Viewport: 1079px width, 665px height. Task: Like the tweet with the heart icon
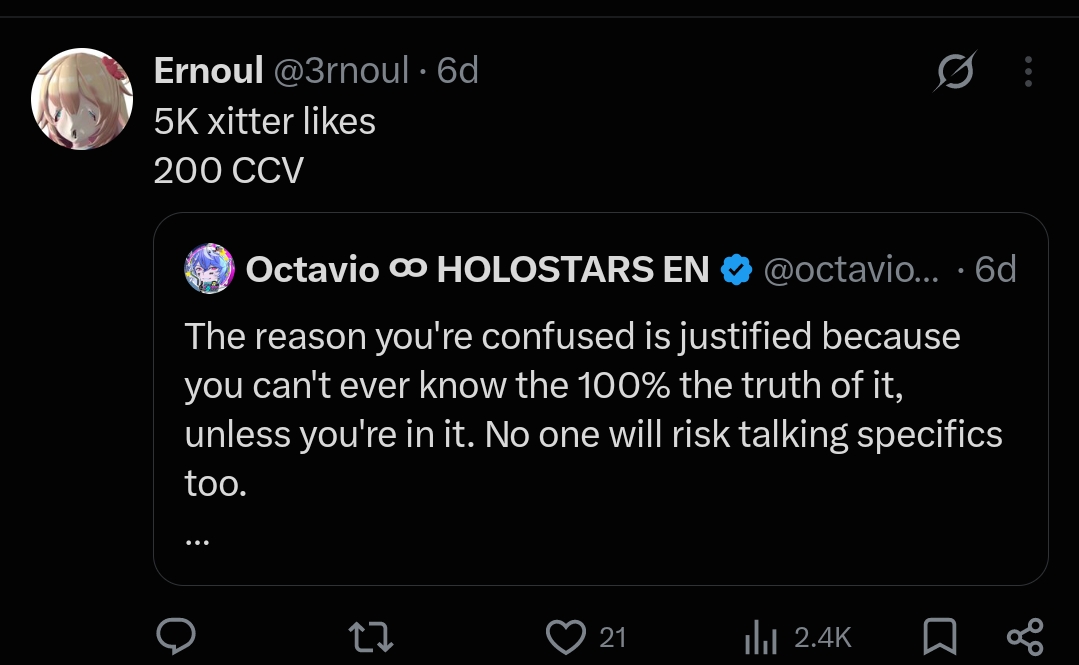click(566, 637)
